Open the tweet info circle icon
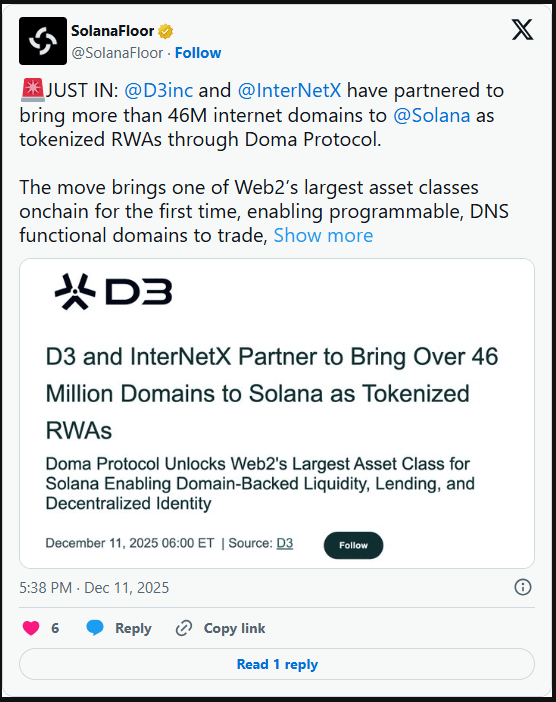 click(523, 587)
